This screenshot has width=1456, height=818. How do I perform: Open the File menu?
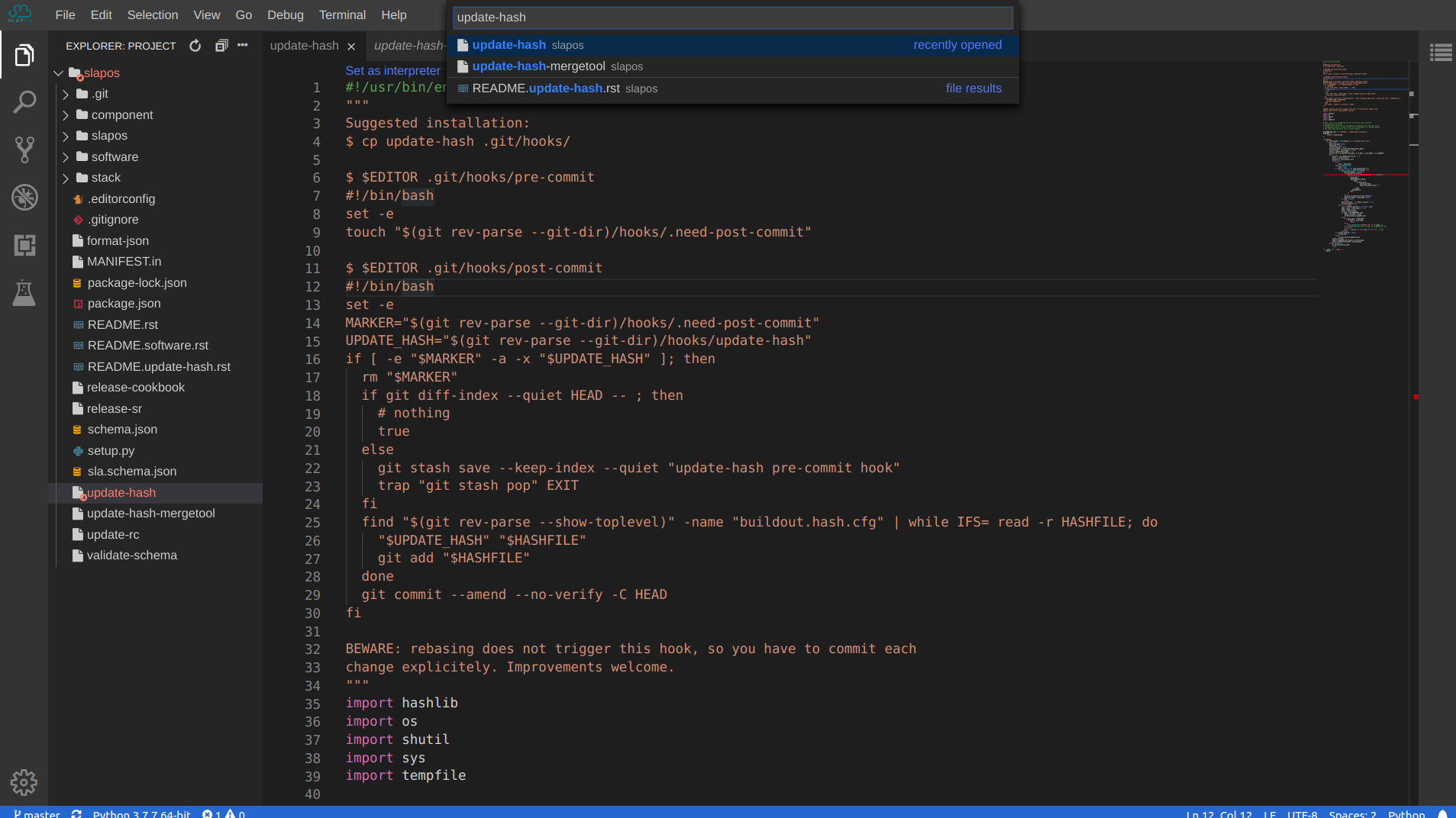pyautogui.click(x=65, y=14)
